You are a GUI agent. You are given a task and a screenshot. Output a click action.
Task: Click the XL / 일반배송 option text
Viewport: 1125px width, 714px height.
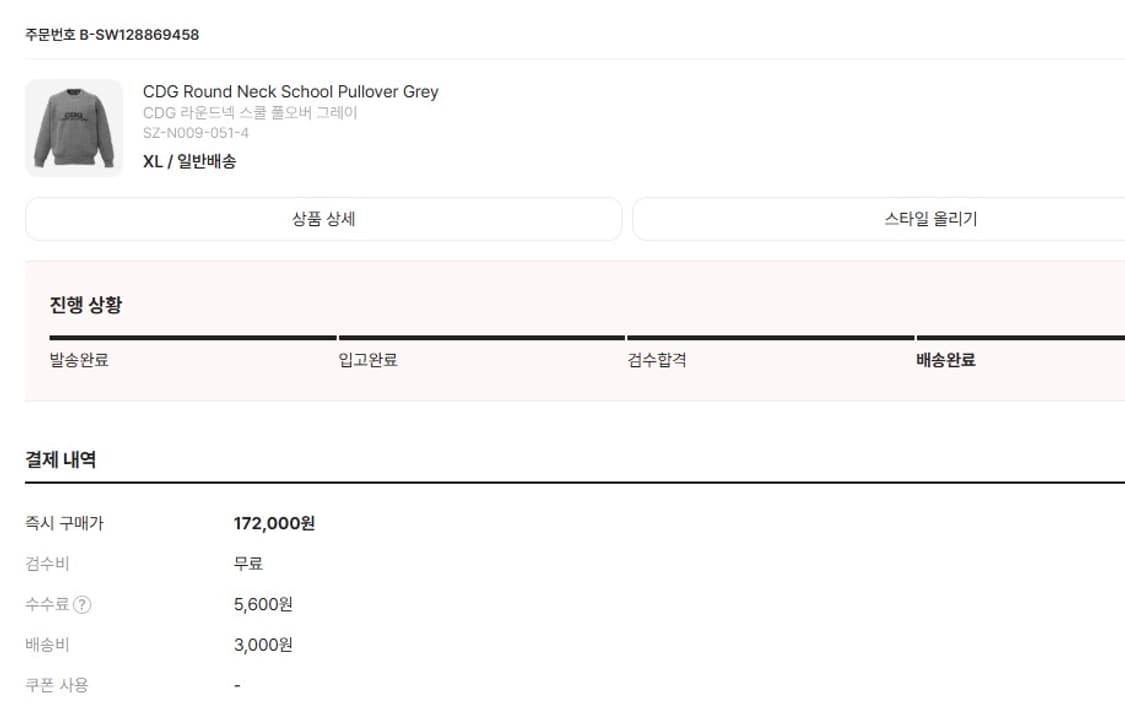pos(189,161)
